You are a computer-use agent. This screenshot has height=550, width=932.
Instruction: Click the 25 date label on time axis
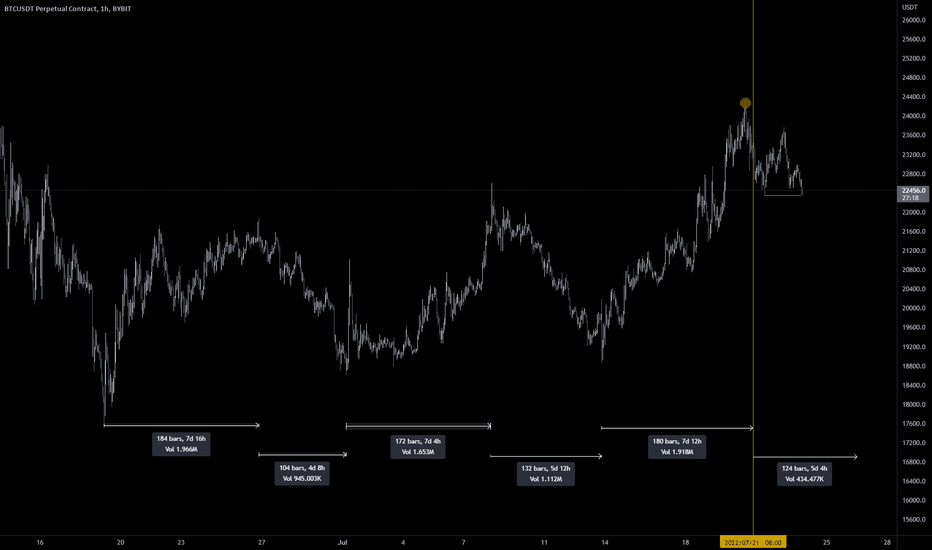pos(826,542)
